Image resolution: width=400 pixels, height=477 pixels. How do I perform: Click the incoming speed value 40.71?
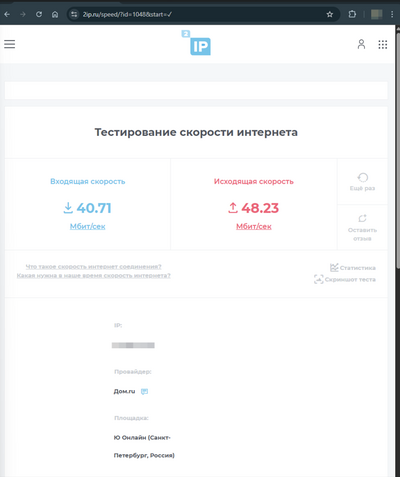tap(94, 208)
